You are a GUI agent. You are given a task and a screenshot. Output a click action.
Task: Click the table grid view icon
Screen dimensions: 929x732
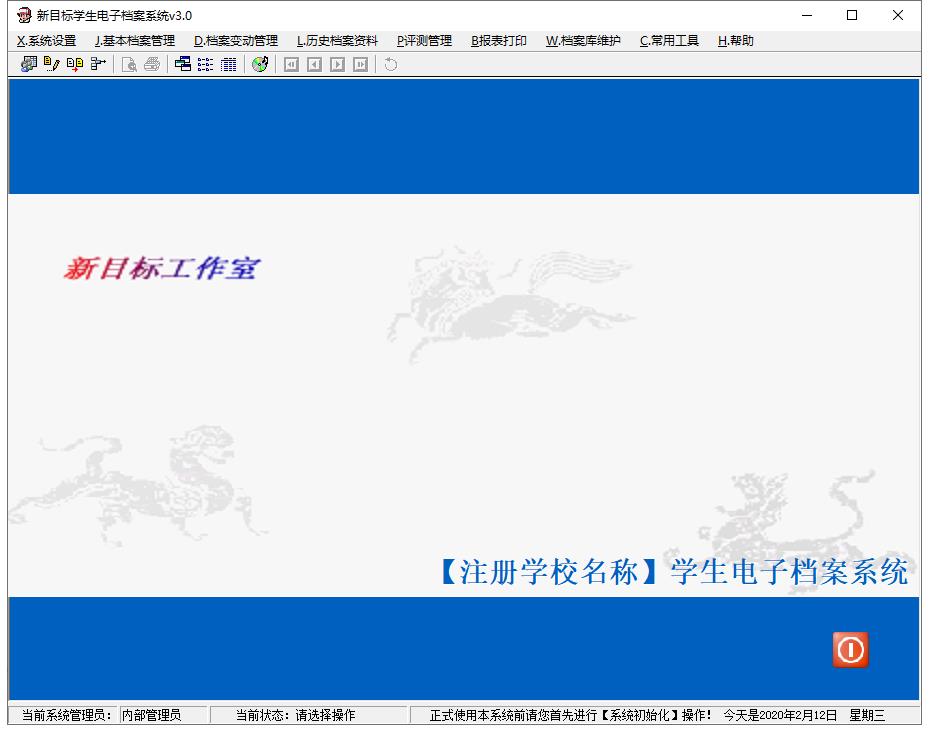pyautogui.click(x=229, y=64)
